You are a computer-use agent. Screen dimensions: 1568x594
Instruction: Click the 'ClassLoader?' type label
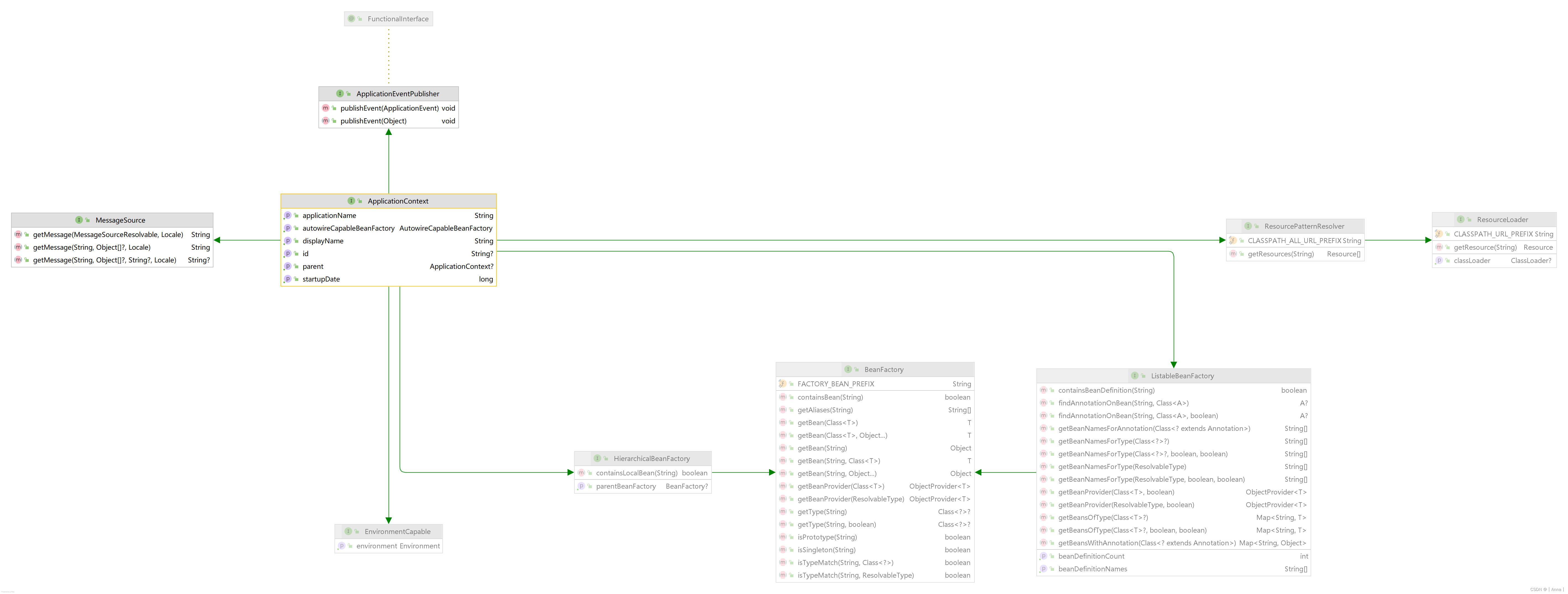click(x=1531, y=260)
